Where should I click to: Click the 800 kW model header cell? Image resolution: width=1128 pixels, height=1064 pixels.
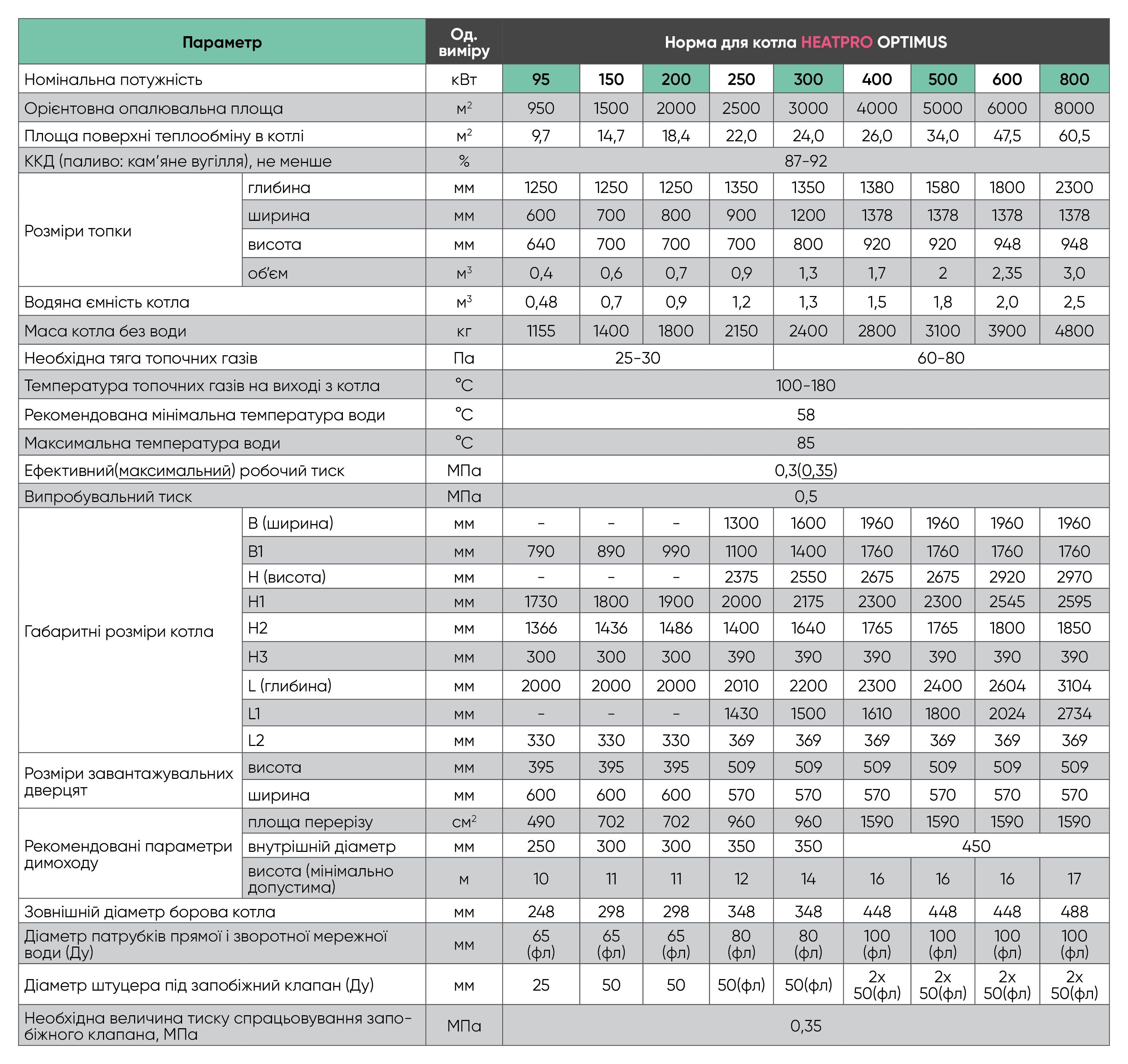1074,79
